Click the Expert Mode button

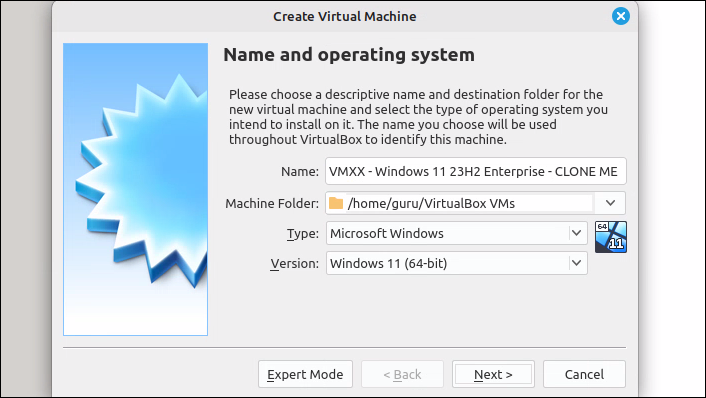tap(305, 374)
